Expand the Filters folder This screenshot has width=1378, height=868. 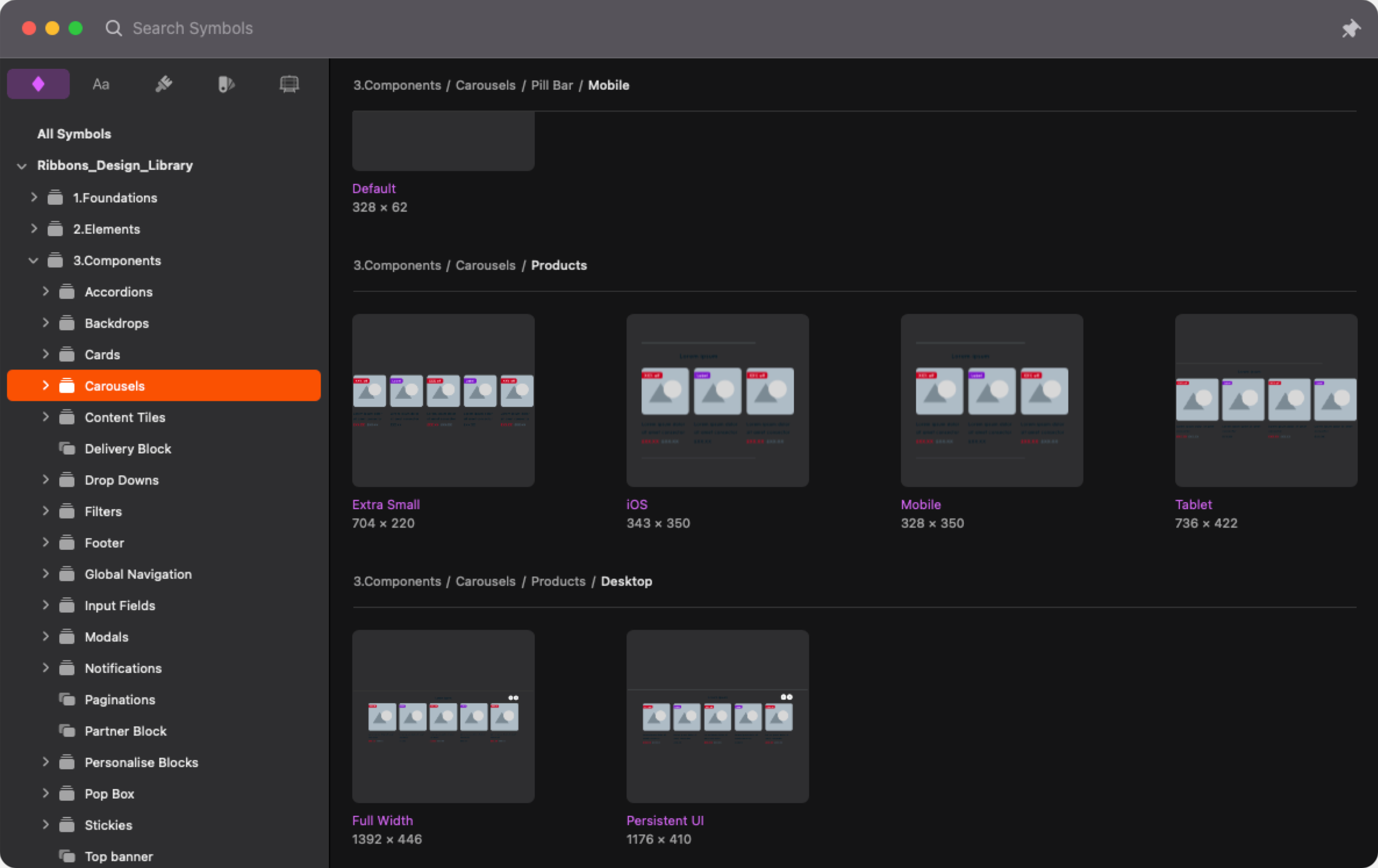pyautogui.click(x=46, y=511)
